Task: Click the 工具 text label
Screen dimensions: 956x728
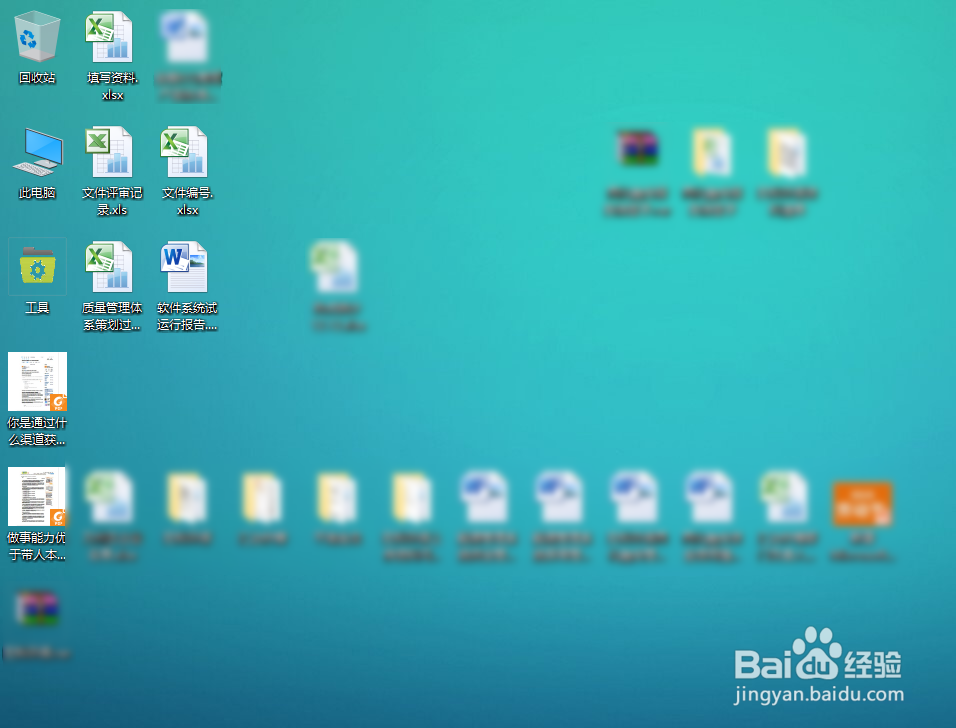Action: tap(37, 308)
